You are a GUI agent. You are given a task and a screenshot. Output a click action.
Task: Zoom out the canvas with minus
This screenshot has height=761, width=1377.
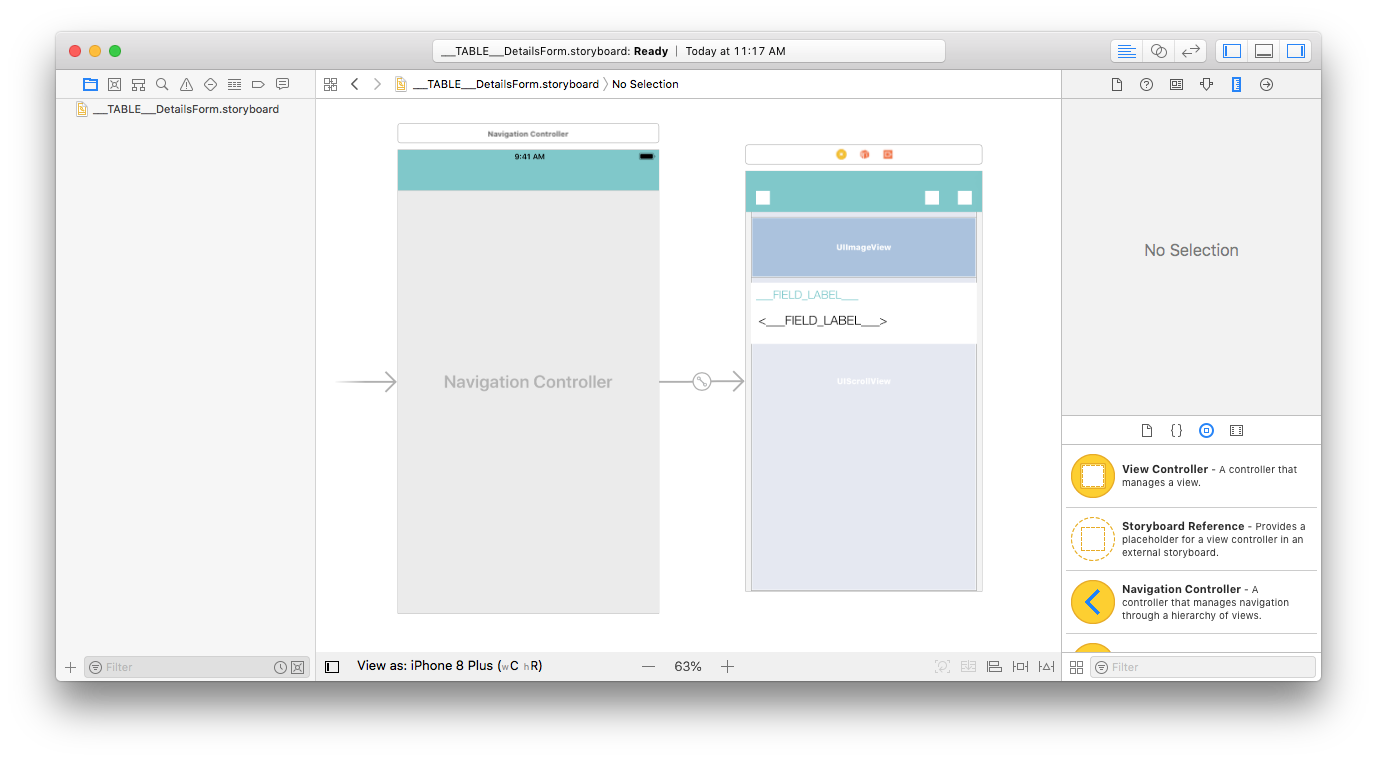tap(648, 666)
